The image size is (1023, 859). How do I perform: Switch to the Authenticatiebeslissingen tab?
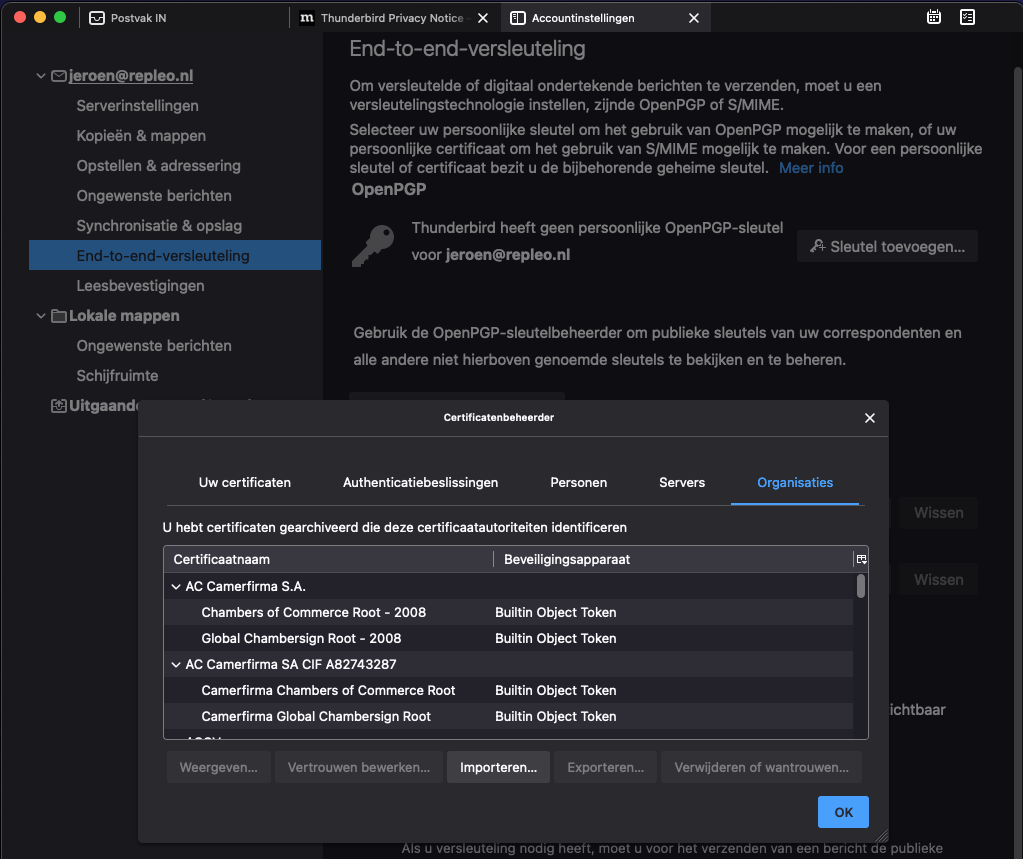pyautogui.click(x=420, y=483)
